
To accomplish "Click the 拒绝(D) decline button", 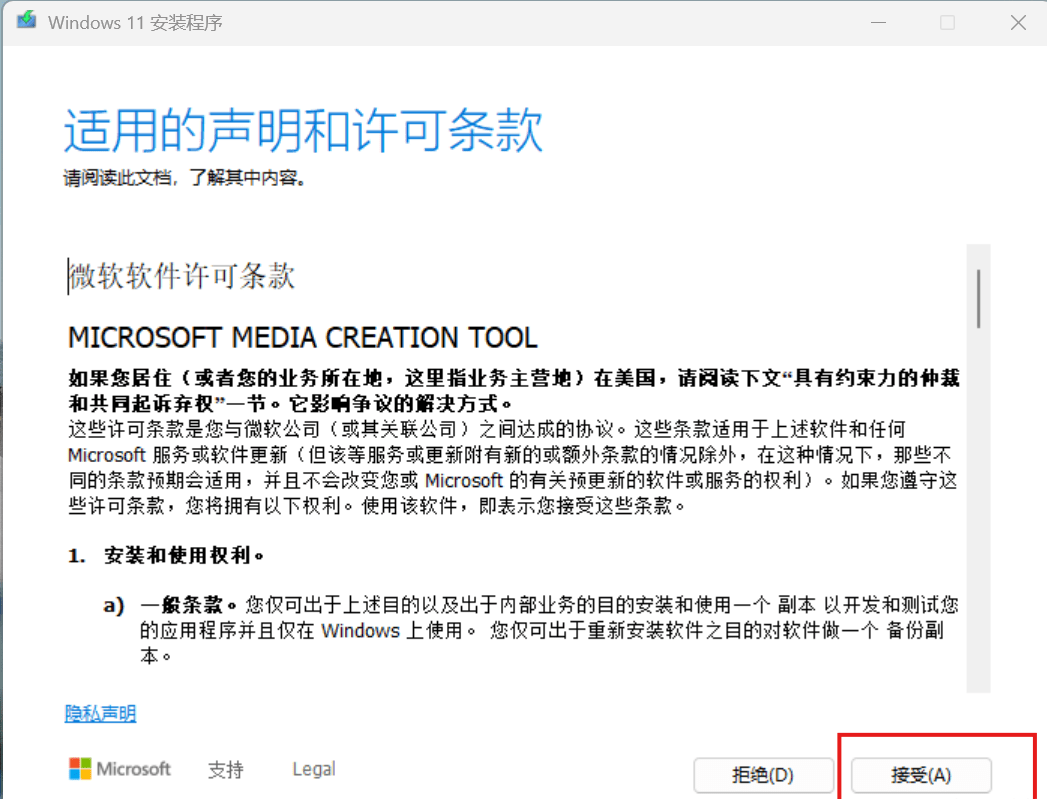I will [x=764, y=775].
